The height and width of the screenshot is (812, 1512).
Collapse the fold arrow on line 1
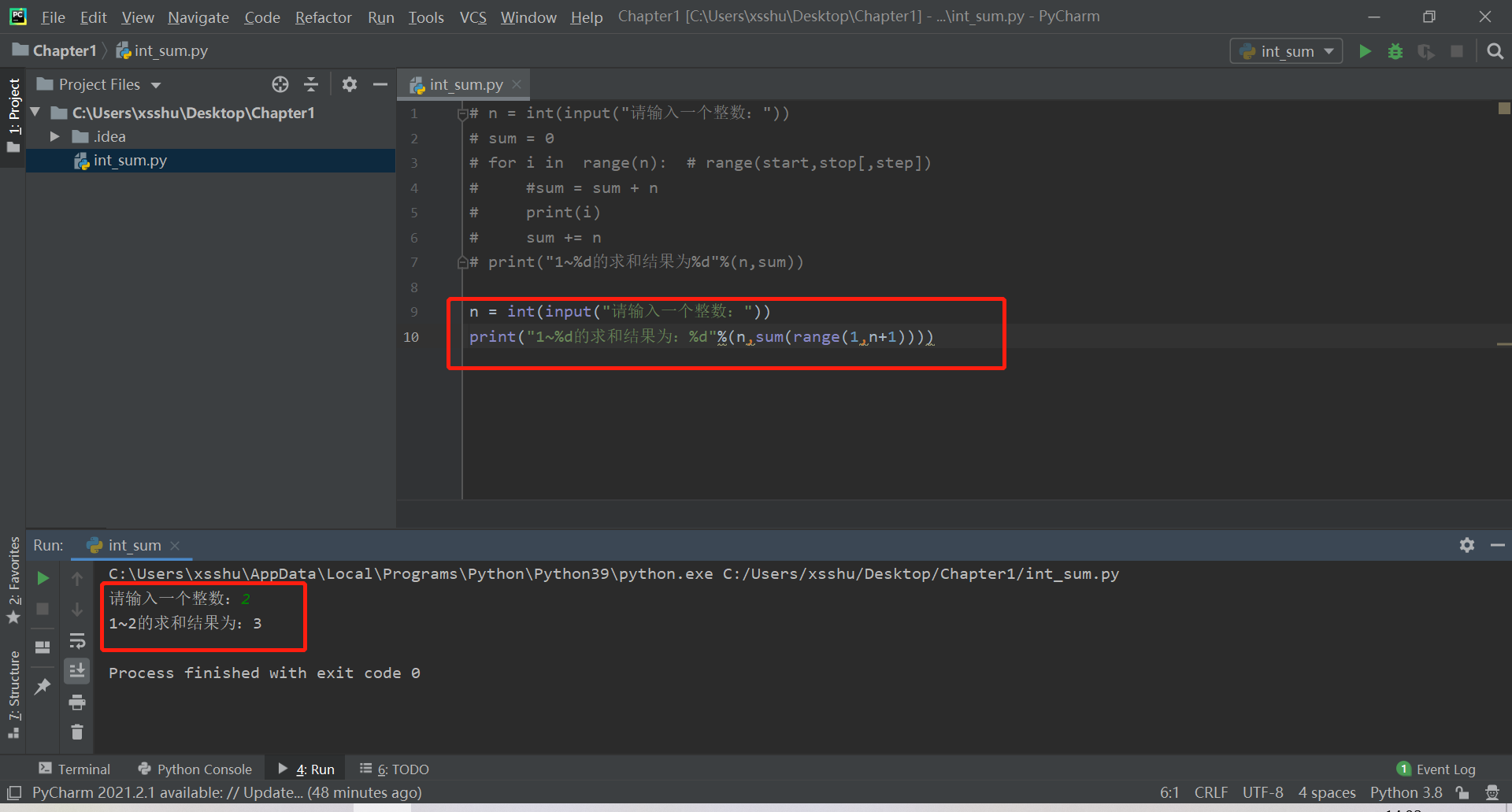462,113
